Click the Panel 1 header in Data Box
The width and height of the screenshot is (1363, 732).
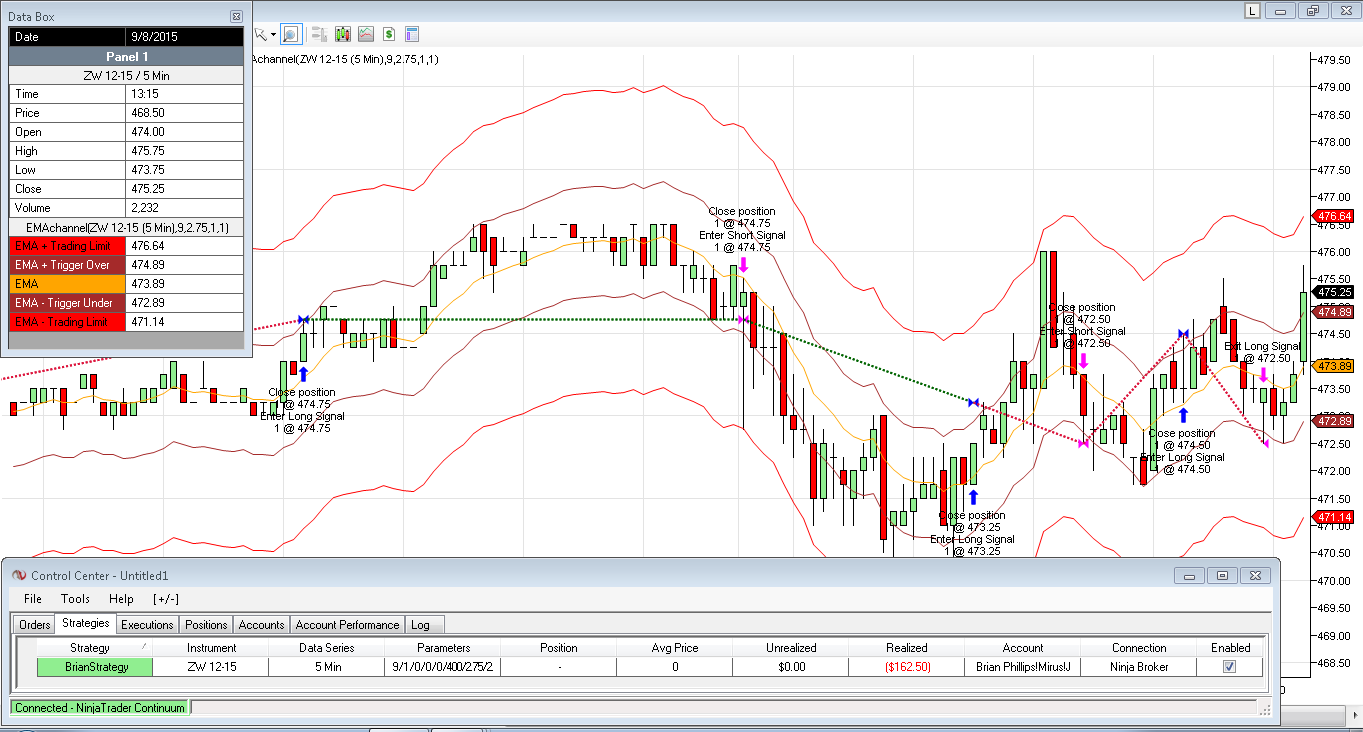tap(126, 57)
